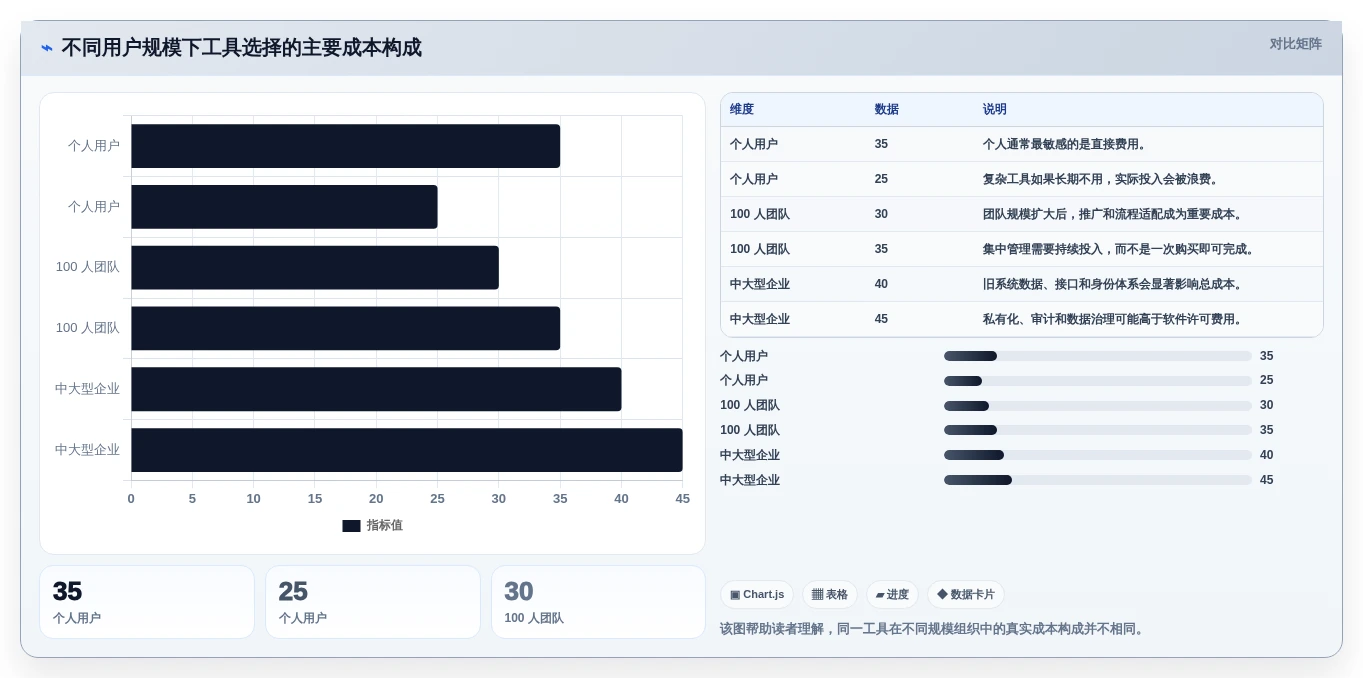The height and width of the screenshot is (678, 1363).
Task: Click the chart bar reaching 30 for 100 人团队
Action: [315, 268]
